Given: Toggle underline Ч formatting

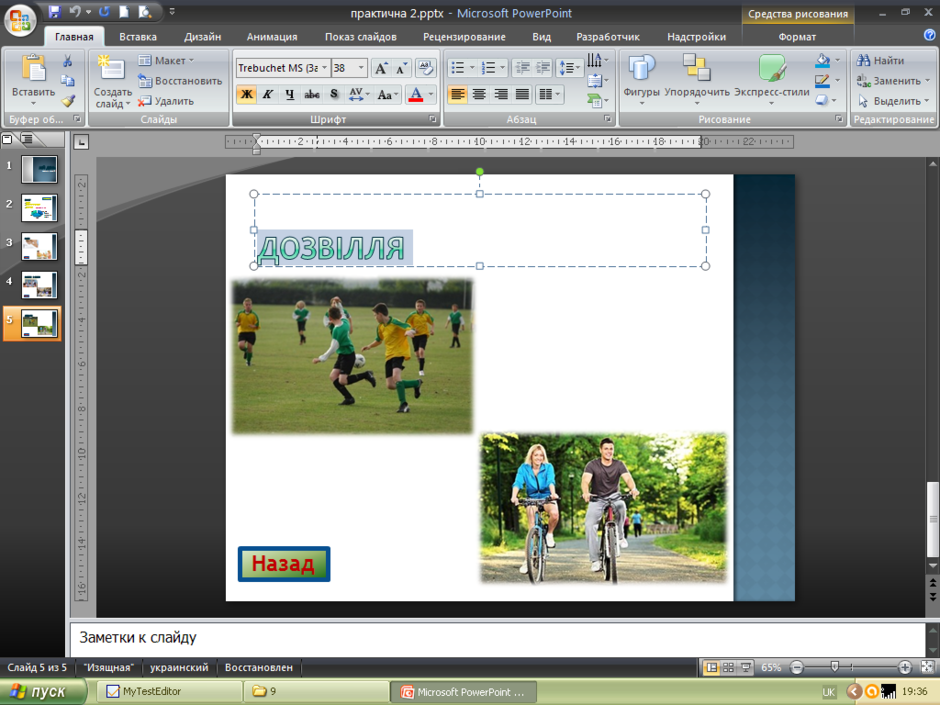Looking at the screenshot, I should (x=290, y=94).
